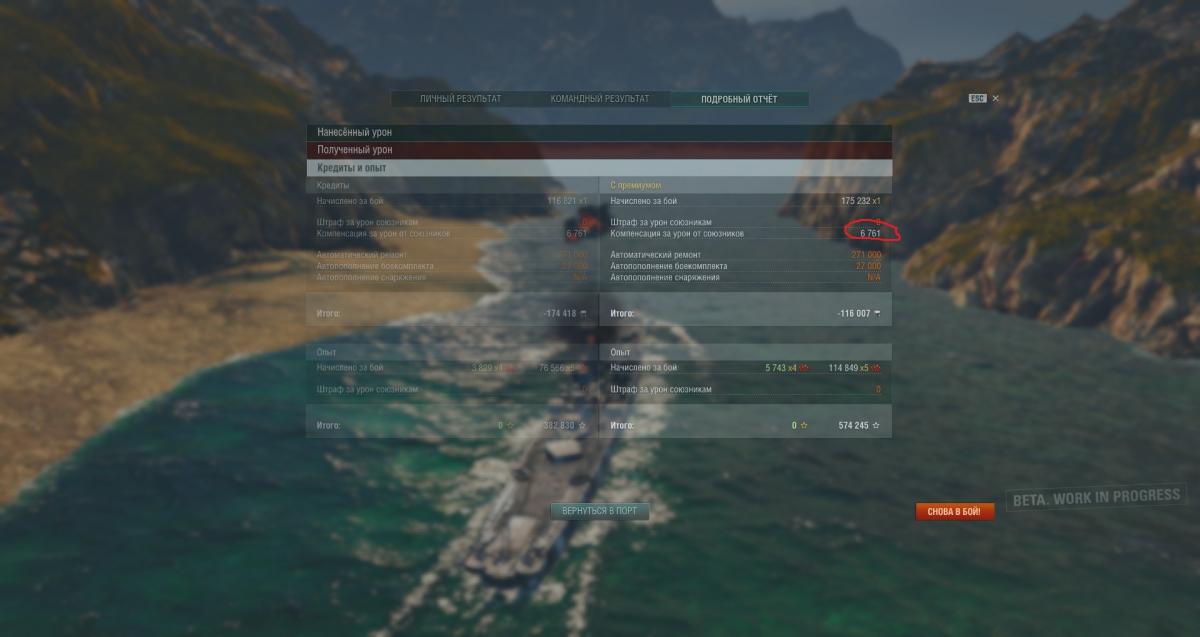Image resolution: width=1200 pixels, height=637 pixels.
Task: Click premium Автоматический ремонт cost 271 000
Action: coord(866,255)
